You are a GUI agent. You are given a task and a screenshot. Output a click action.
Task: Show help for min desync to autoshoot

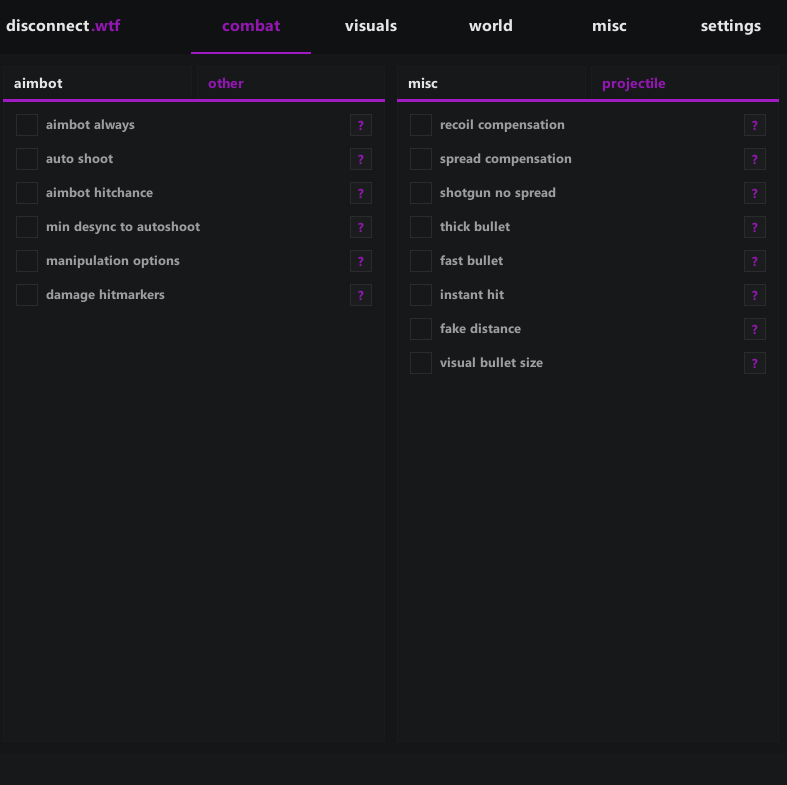click(x=361, y=227)
